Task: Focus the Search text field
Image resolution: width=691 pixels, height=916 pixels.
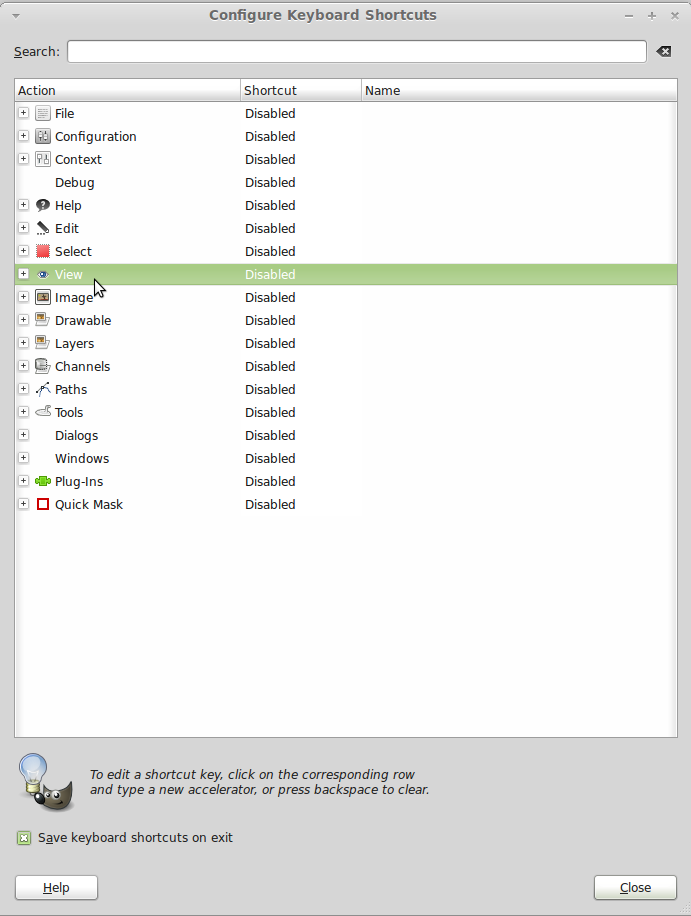Action: coord(357,51)
